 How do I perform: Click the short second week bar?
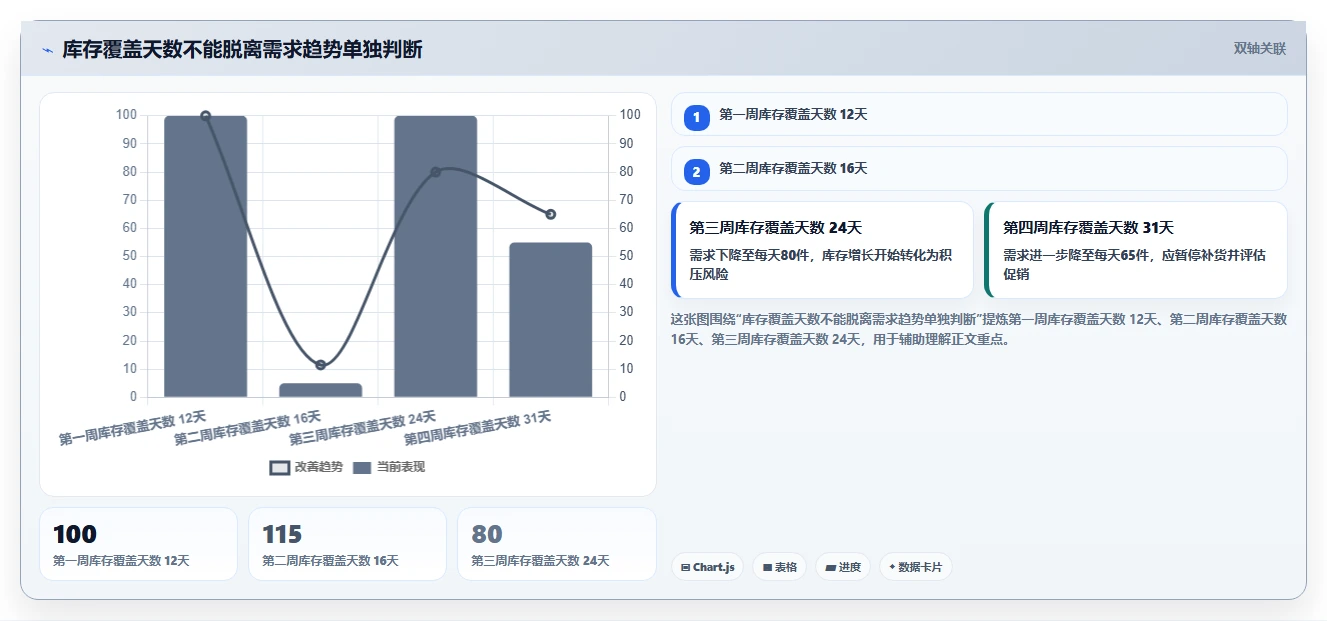(320, 390)
